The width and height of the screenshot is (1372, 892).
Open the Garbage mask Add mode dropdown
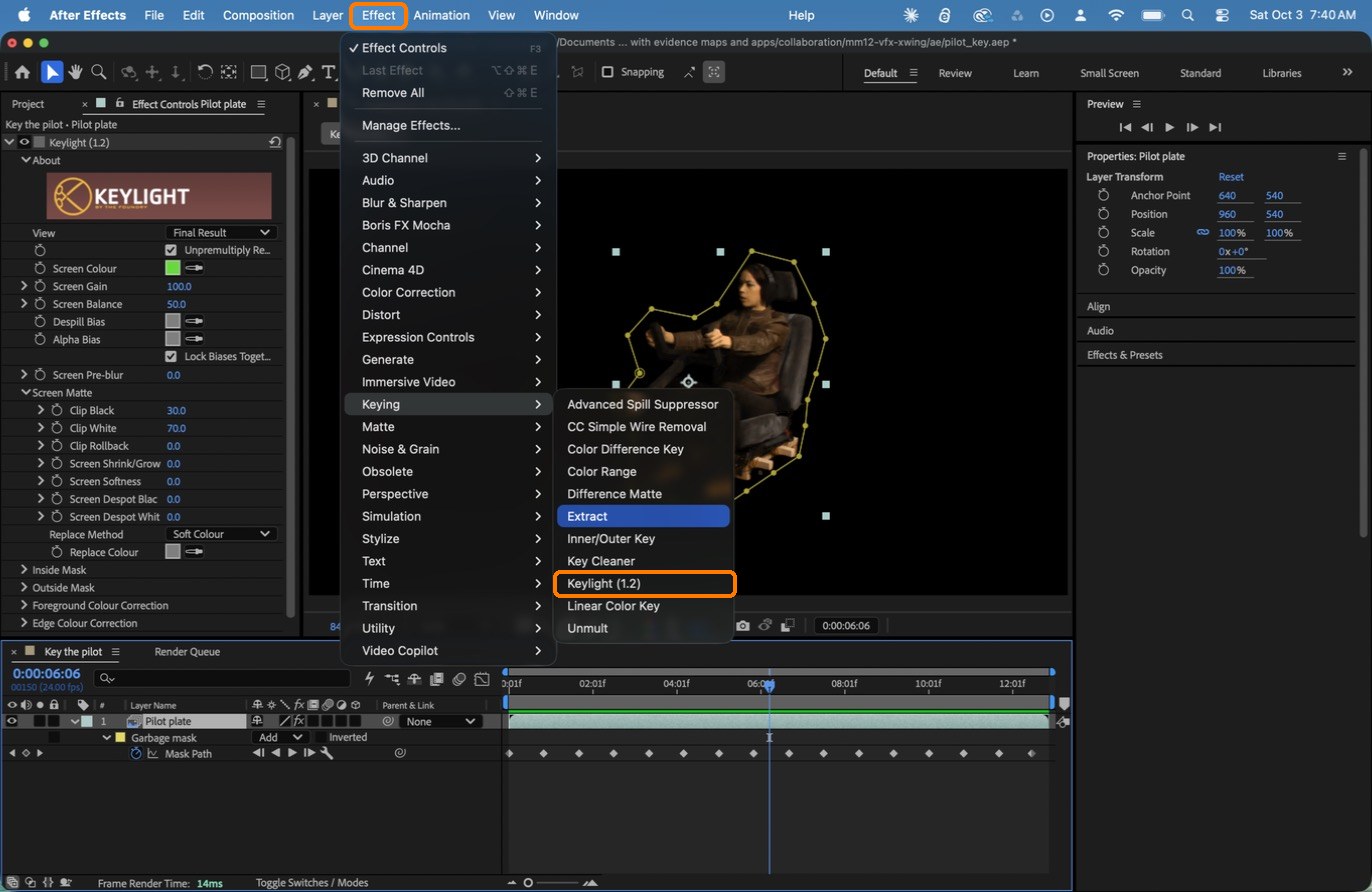280,737
